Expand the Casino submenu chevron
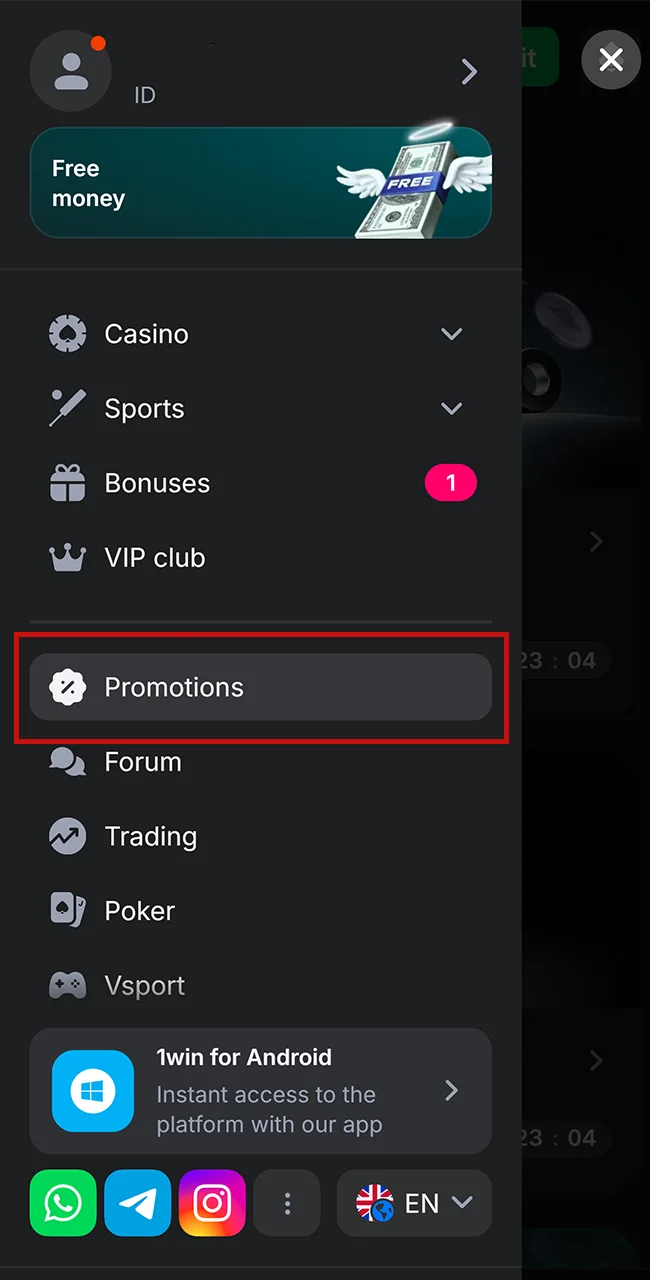Screen dimensions: 650x1280 451,333
